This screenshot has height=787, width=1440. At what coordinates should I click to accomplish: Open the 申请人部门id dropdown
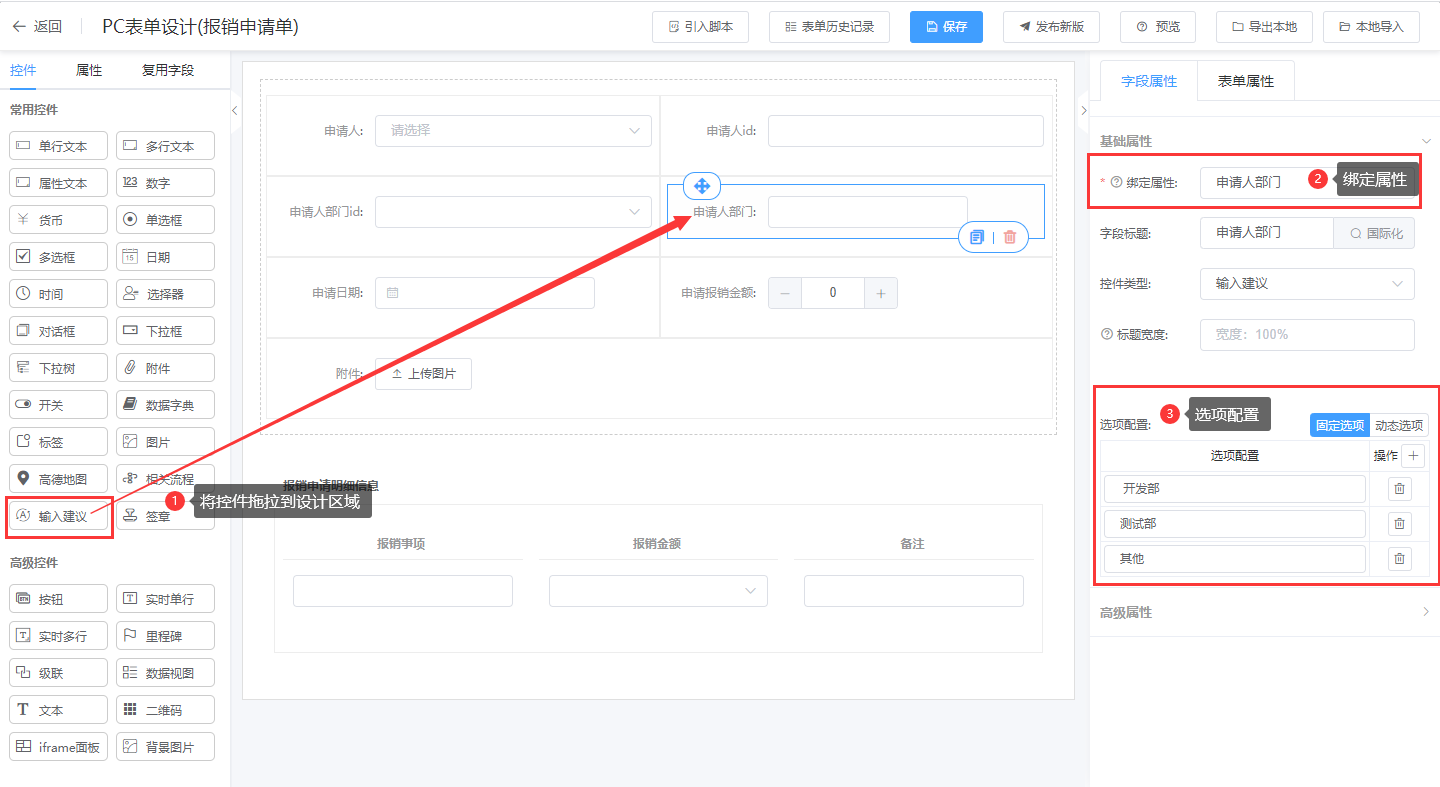coord(513,212)
